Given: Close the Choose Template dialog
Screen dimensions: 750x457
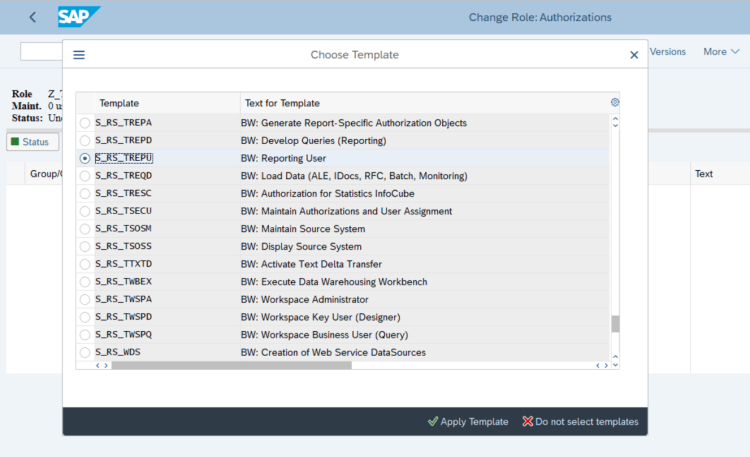Looking at the screenshot, I should [x=633, y=55].
